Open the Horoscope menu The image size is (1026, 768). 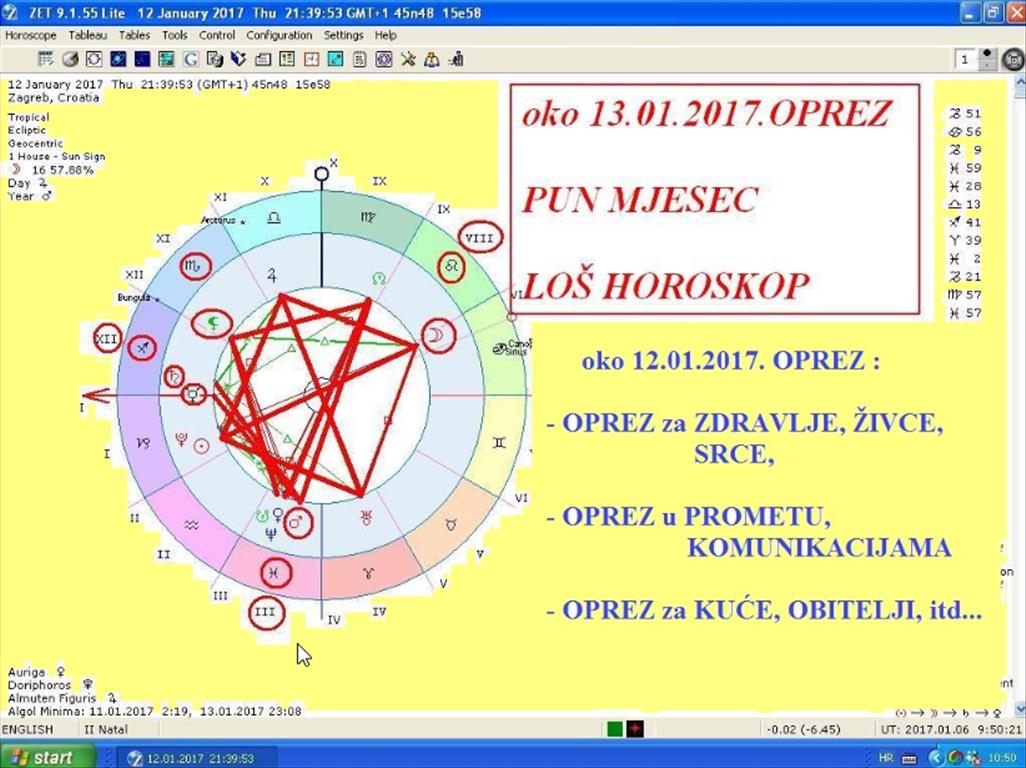30,35
